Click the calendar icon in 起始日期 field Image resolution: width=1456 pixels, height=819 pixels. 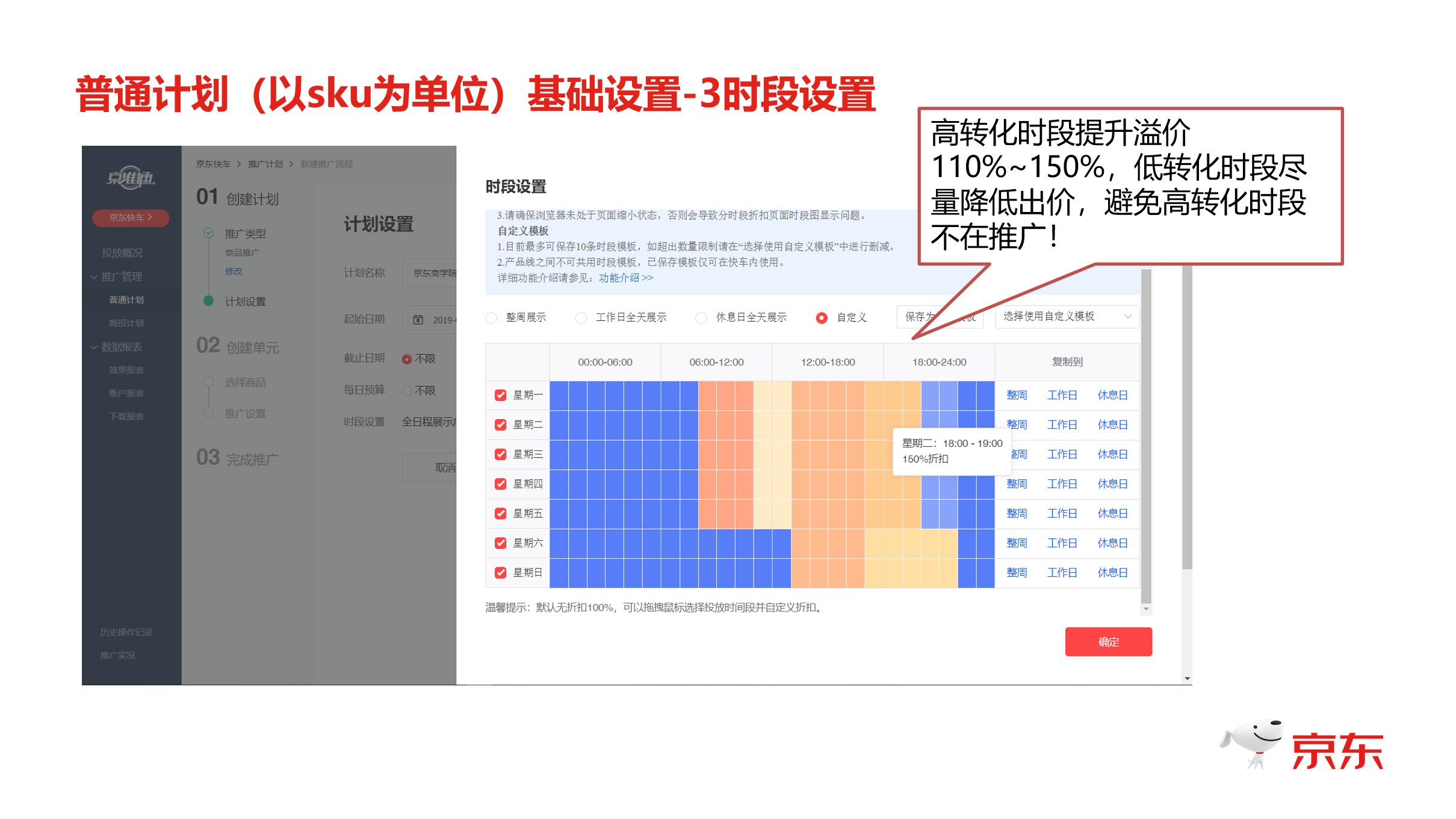click(x=418, y=320)
